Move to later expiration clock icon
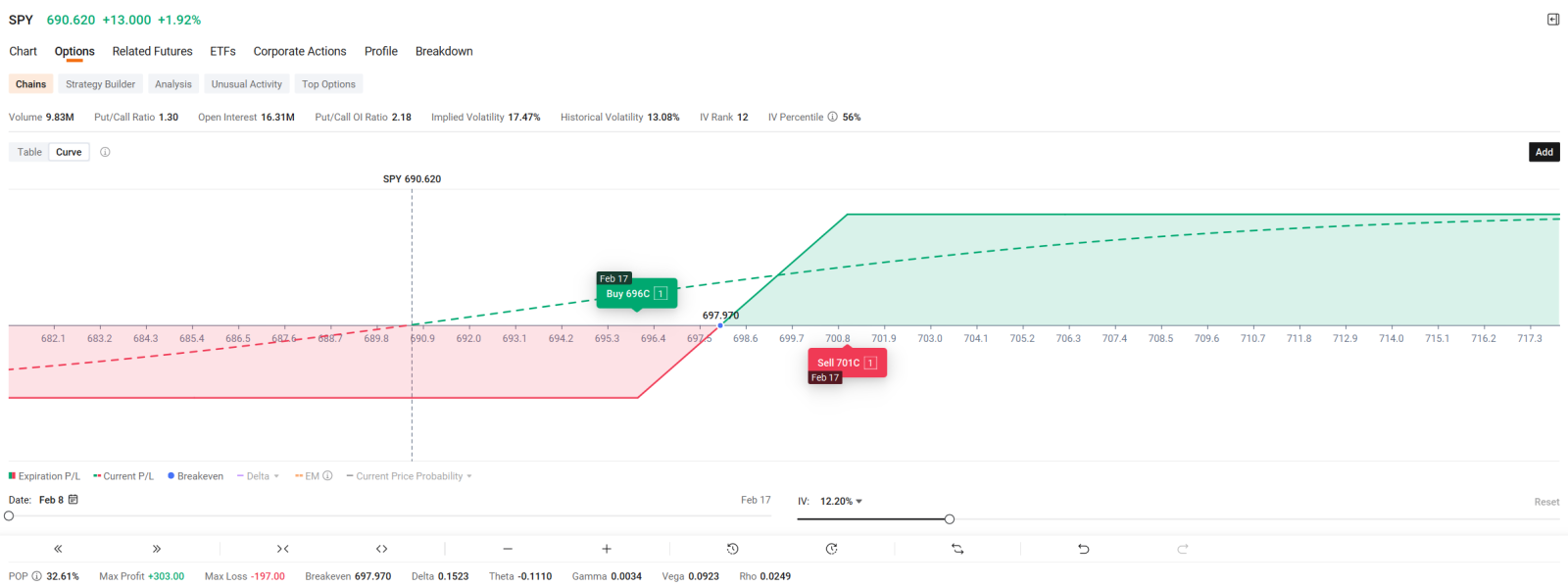 831,549
